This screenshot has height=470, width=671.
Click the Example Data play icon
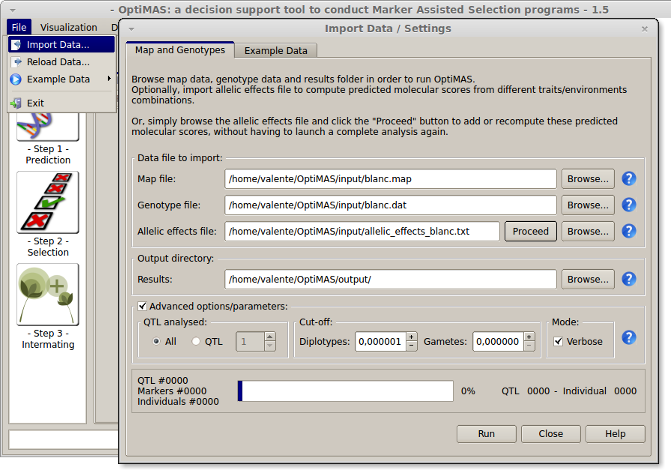pyautogui.click(x=16, y=79)
